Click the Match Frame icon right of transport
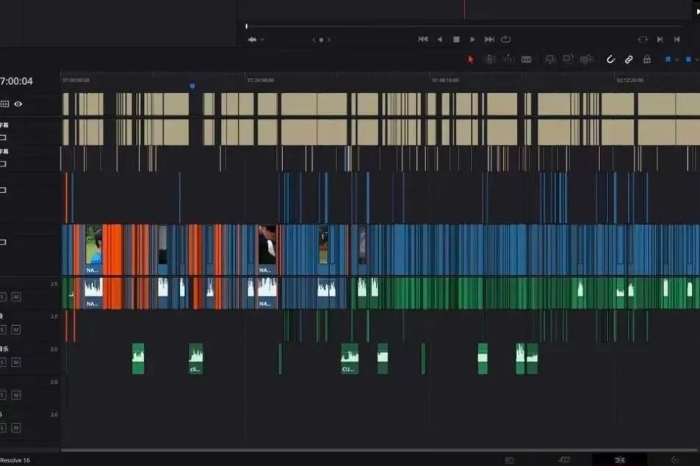The image size is (700, 466). (643, 39)
